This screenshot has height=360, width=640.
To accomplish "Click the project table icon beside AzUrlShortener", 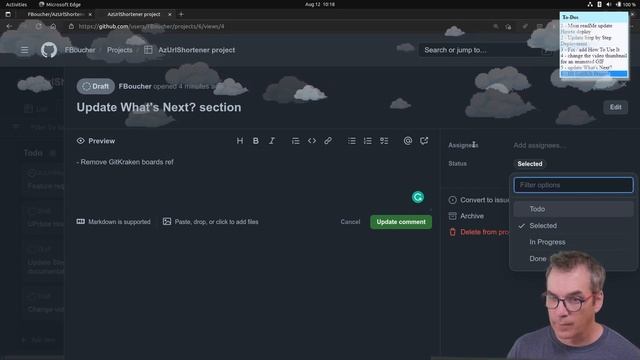I will click(148, 50).
